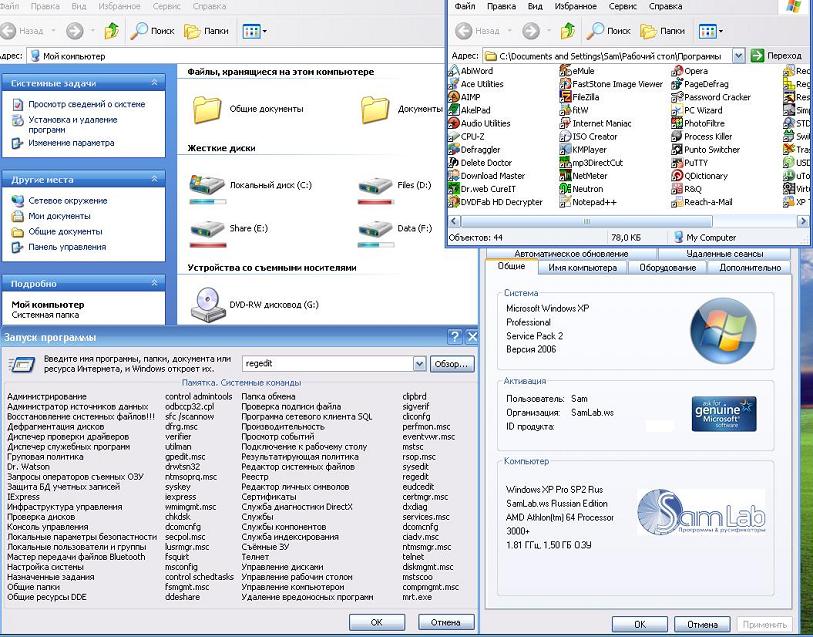Viewport: 813px width, 637px height.
Task: Click right scroll arrow in Программы window
Action: coord(803,221)
